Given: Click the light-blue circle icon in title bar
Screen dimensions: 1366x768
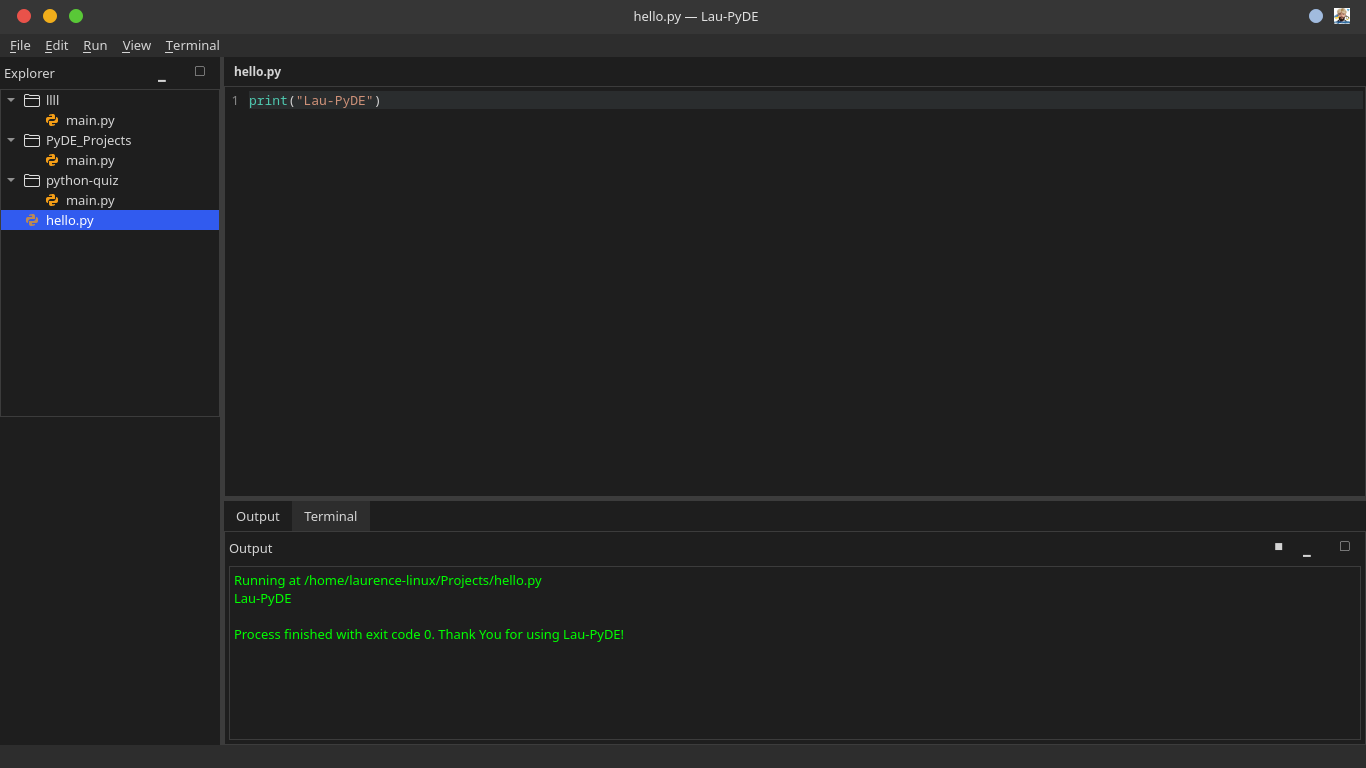Looking at the screenshot, I should coord(1316,16).
